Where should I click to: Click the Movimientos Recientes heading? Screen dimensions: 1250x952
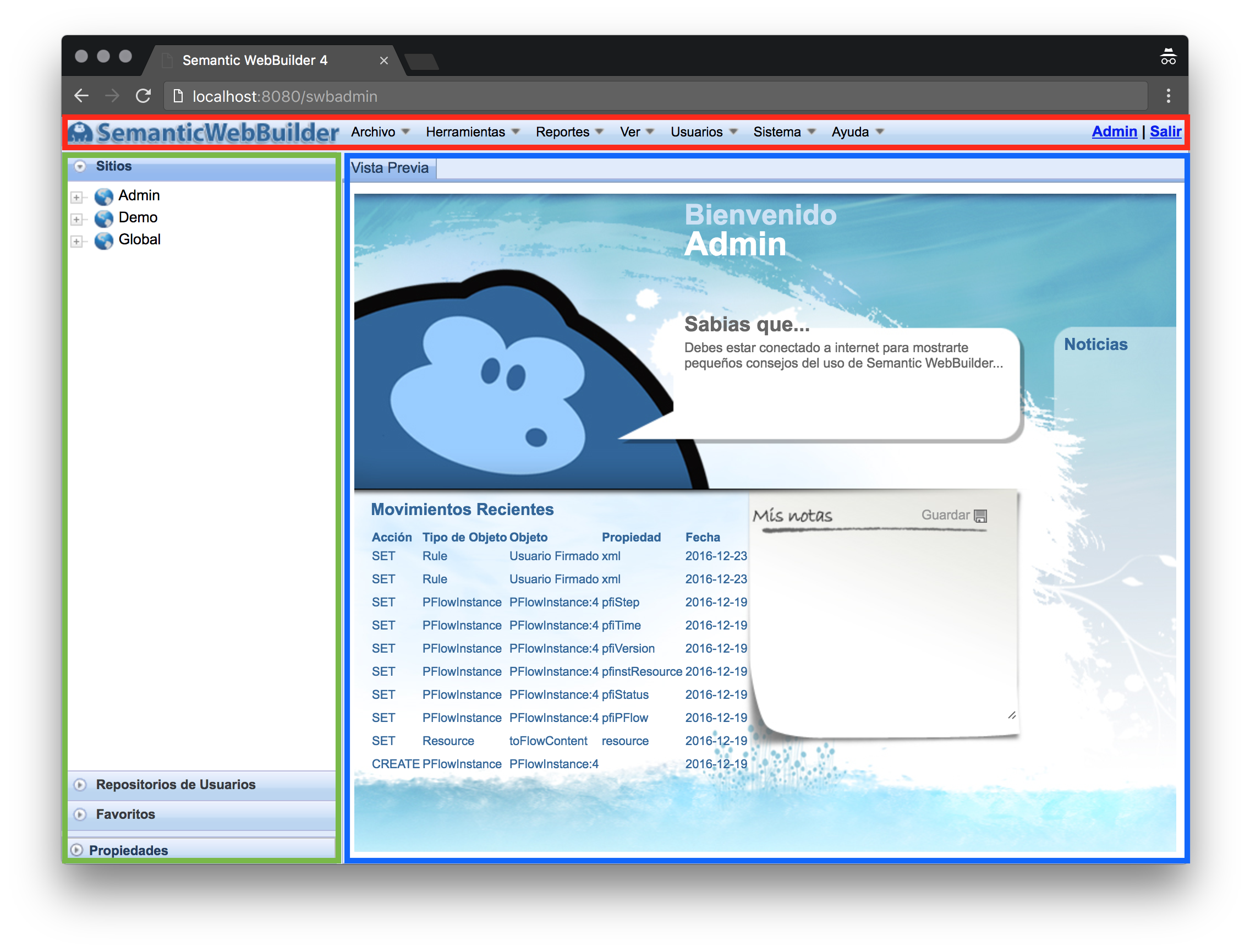click(x=462, y=510)
